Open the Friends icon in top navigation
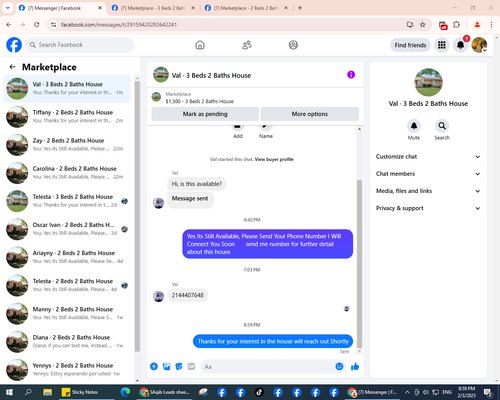The width and height of the screenshot is (500, 400). point(247,45)
